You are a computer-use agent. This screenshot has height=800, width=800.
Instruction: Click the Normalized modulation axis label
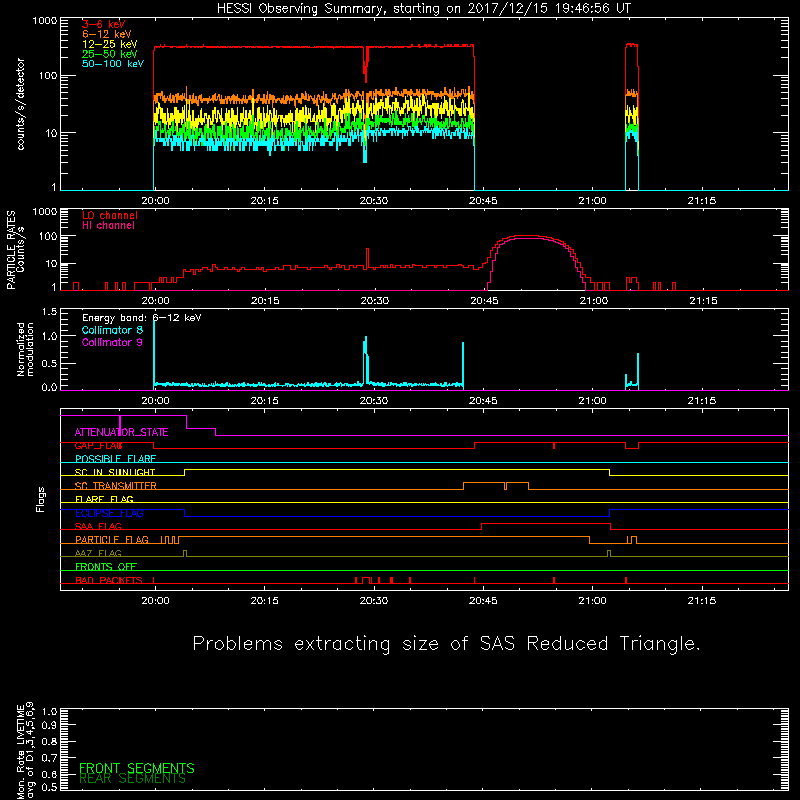point(25,349)
